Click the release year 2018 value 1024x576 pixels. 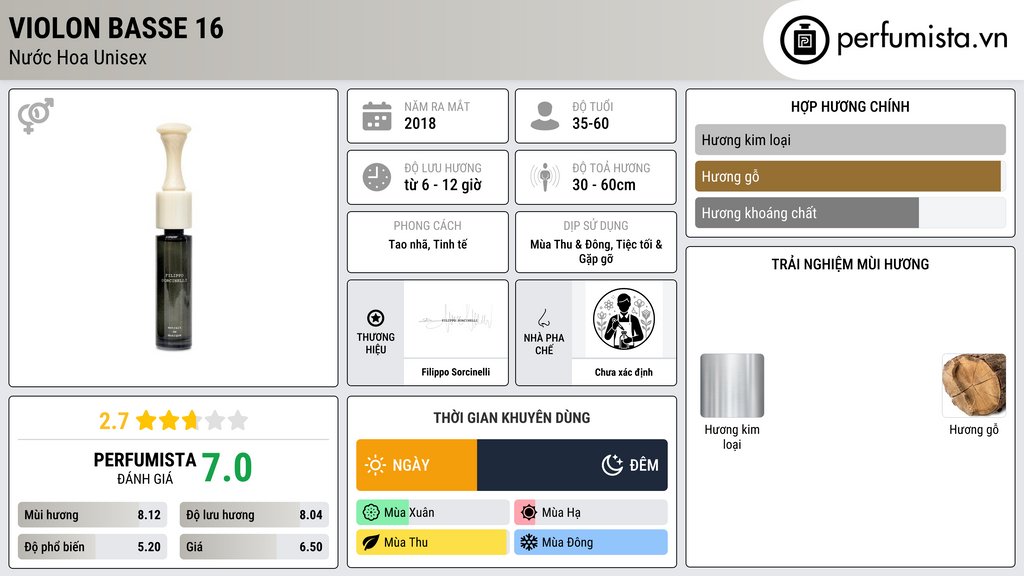[420, 123]
